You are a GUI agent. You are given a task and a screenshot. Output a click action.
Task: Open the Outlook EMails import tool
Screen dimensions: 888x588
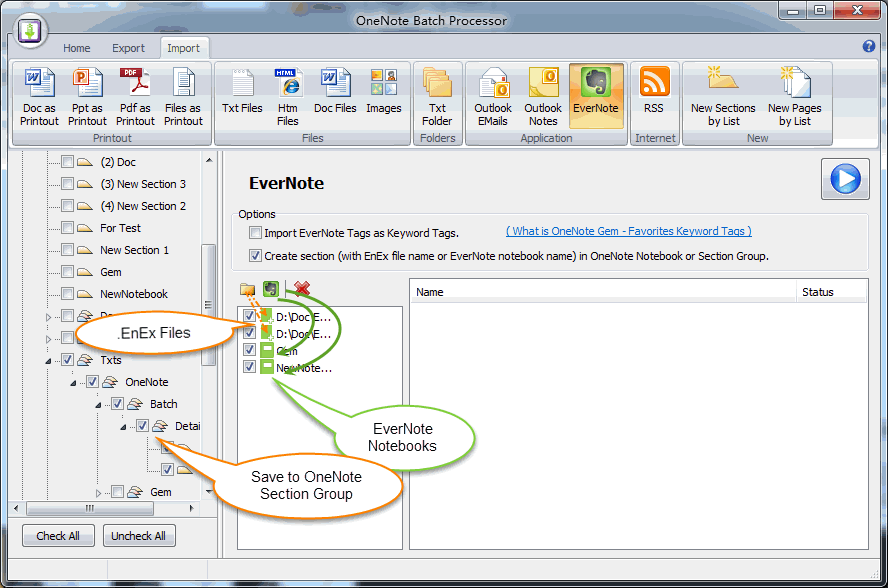(x=492, y=96)
